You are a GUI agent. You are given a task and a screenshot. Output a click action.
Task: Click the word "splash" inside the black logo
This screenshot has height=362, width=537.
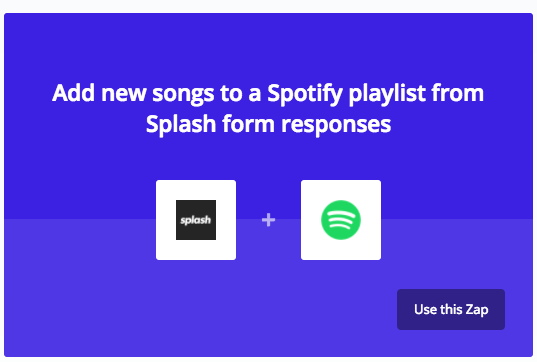[x=196, y=220]
